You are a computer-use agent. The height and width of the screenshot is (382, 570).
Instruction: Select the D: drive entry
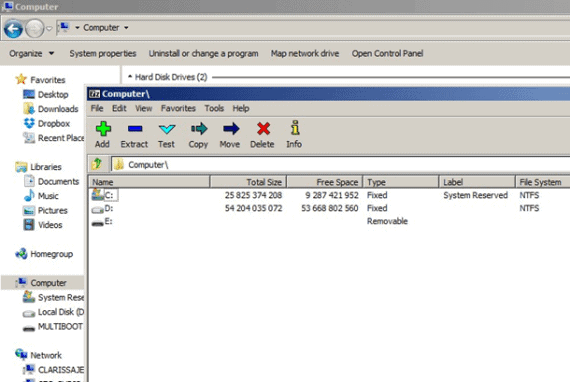click(x=103, y=209)
